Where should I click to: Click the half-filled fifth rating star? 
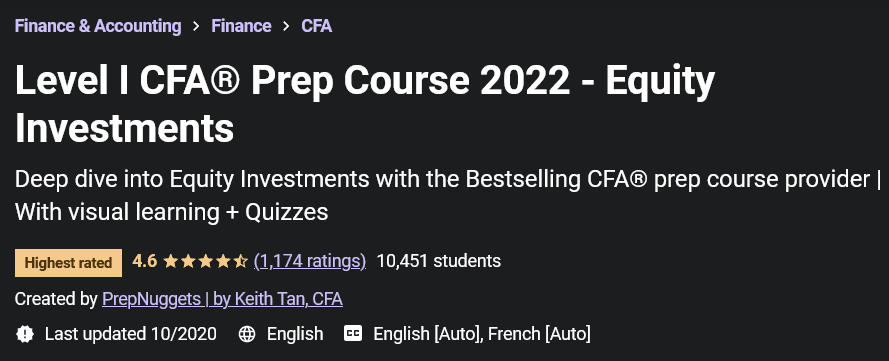240,261
